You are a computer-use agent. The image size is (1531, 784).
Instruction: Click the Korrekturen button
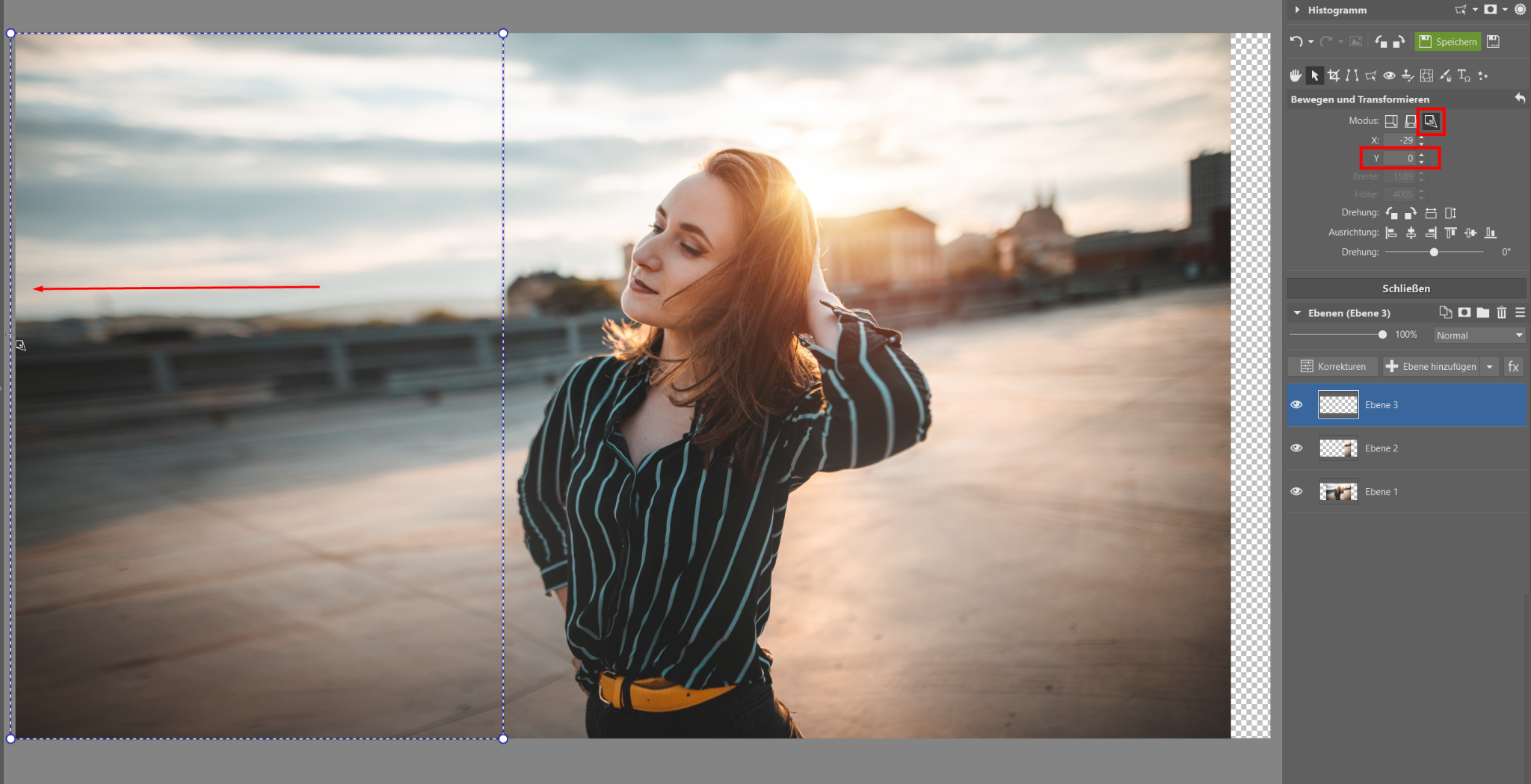pyautogui.click(x=1333, y=366)
